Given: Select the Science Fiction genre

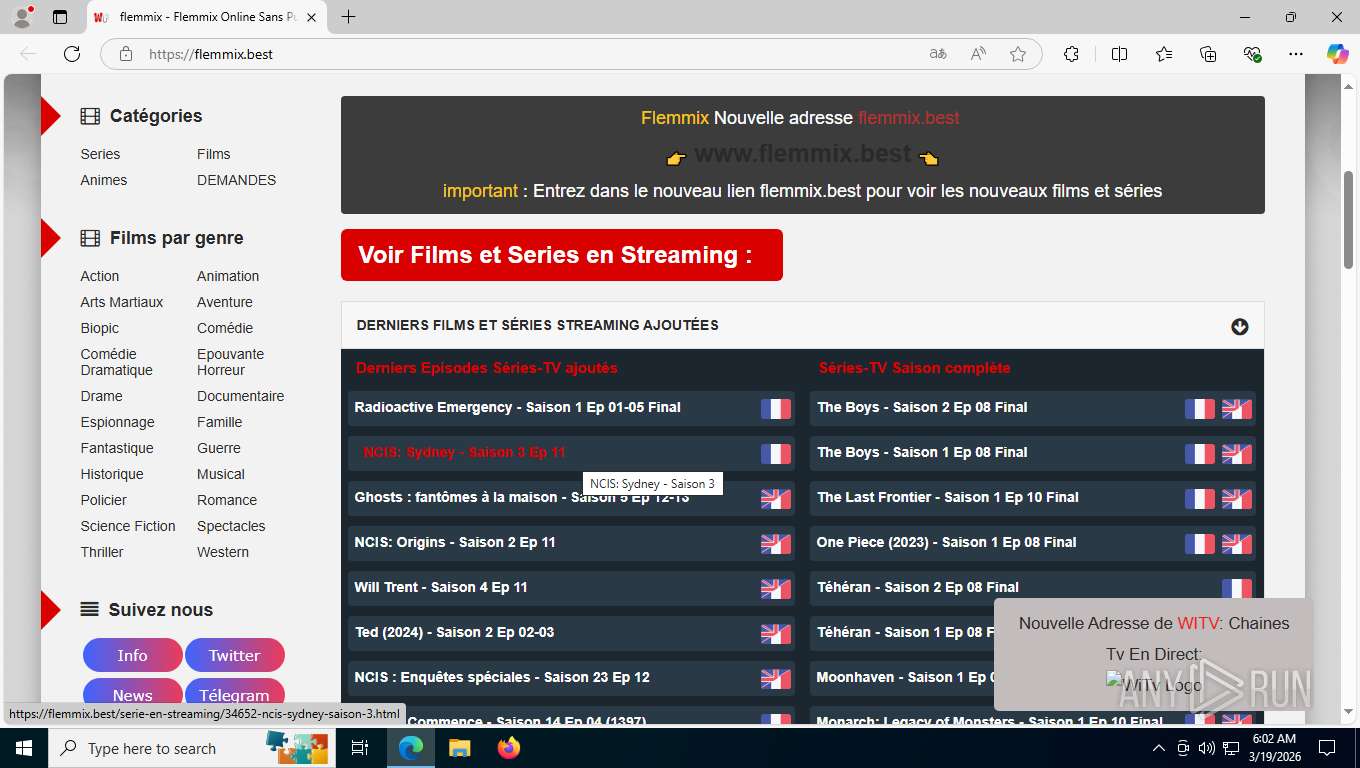Looking at the screenshot, I should 128,526.
